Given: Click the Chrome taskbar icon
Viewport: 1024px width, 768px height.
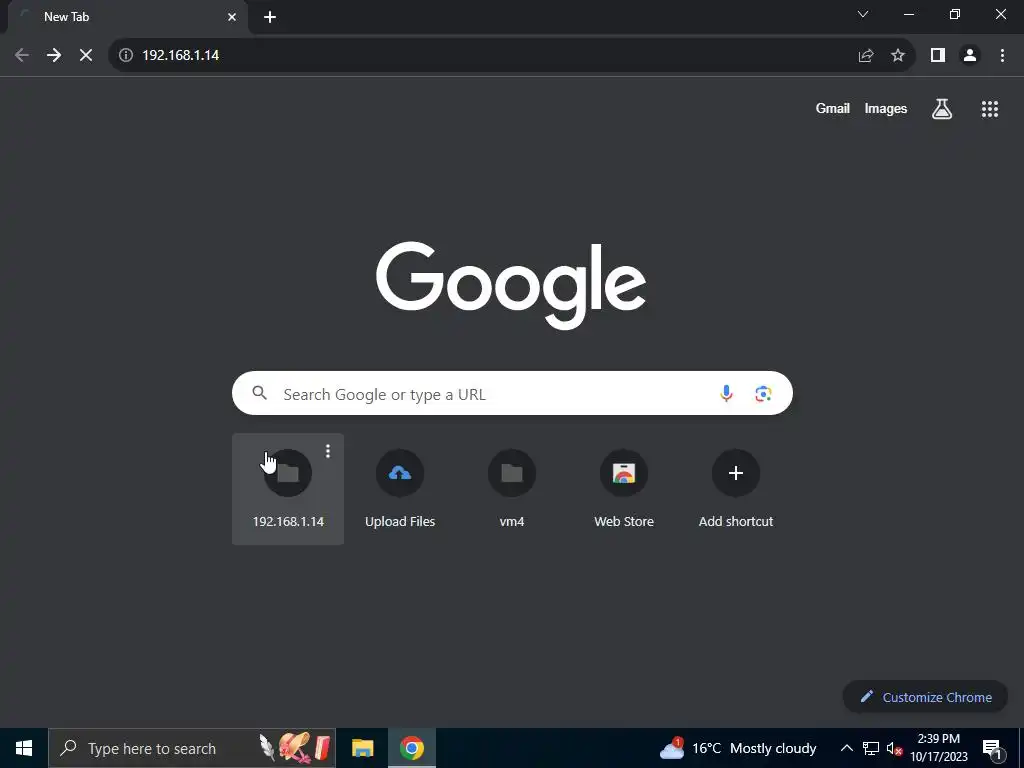Looking at the screenshot, I should tap(411, 748).
